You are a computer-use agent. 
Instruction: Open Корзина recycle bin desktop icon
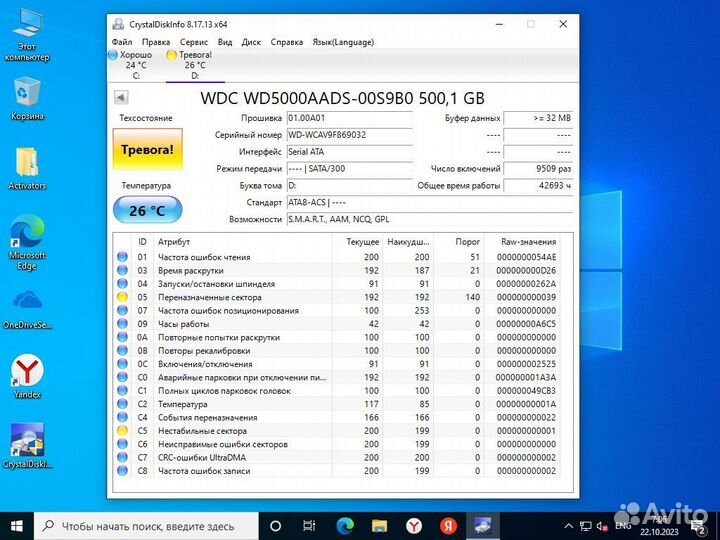click(27, 98)
